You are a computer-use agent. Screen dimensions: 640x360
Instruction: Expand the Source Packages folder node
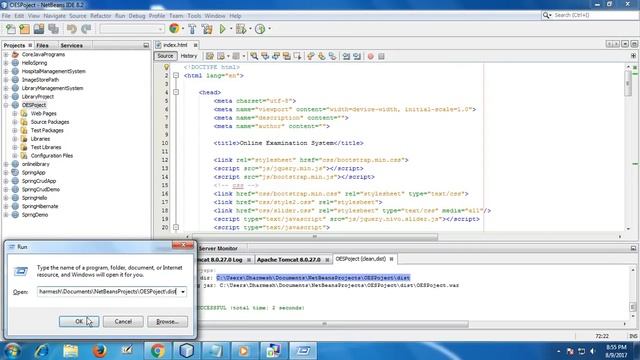(15, 122)
